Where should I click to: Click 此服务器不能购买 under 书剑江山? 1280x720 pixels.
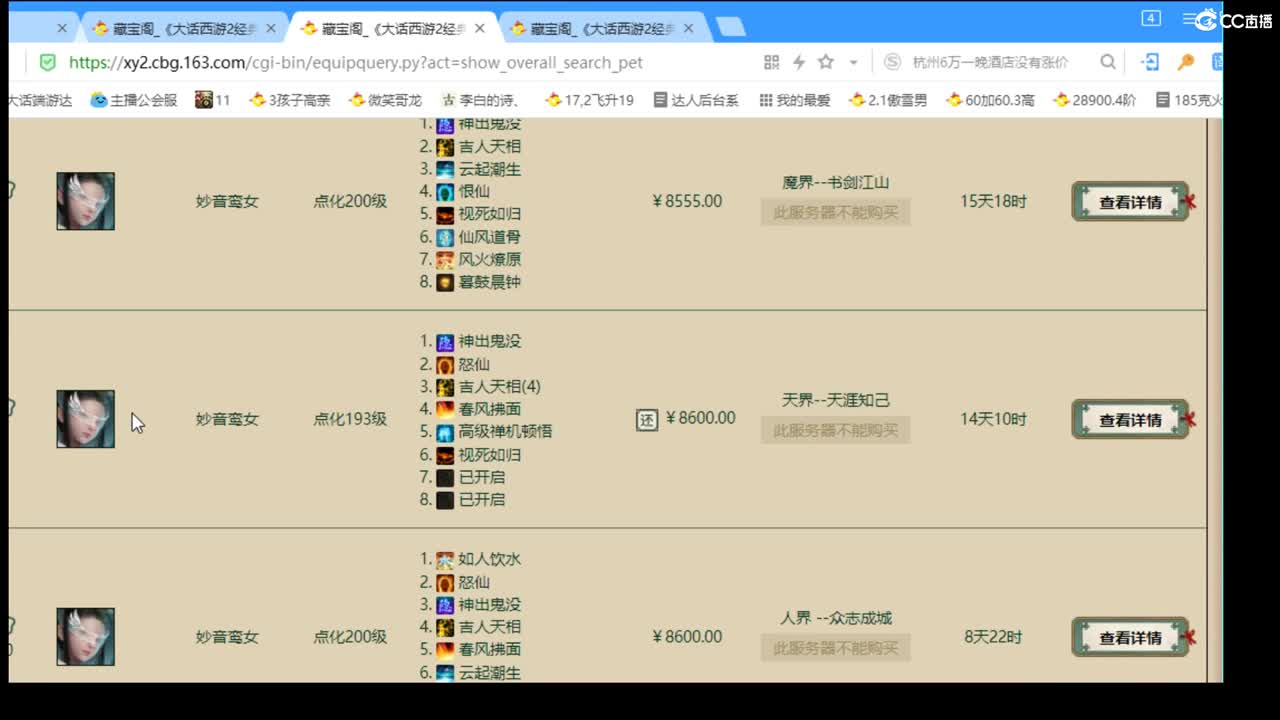click(835, 212)
